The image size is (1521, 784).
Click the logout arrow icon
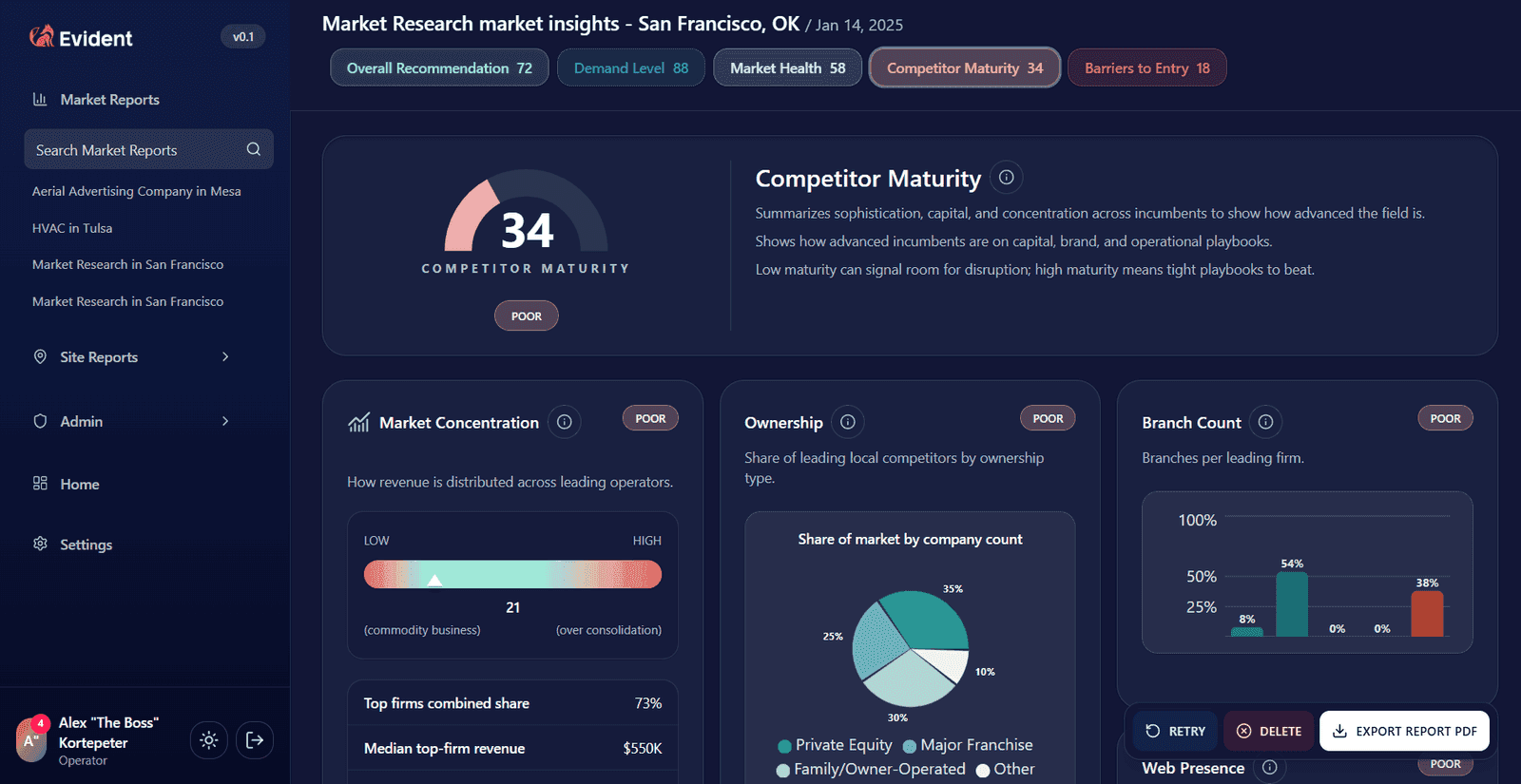255,740
